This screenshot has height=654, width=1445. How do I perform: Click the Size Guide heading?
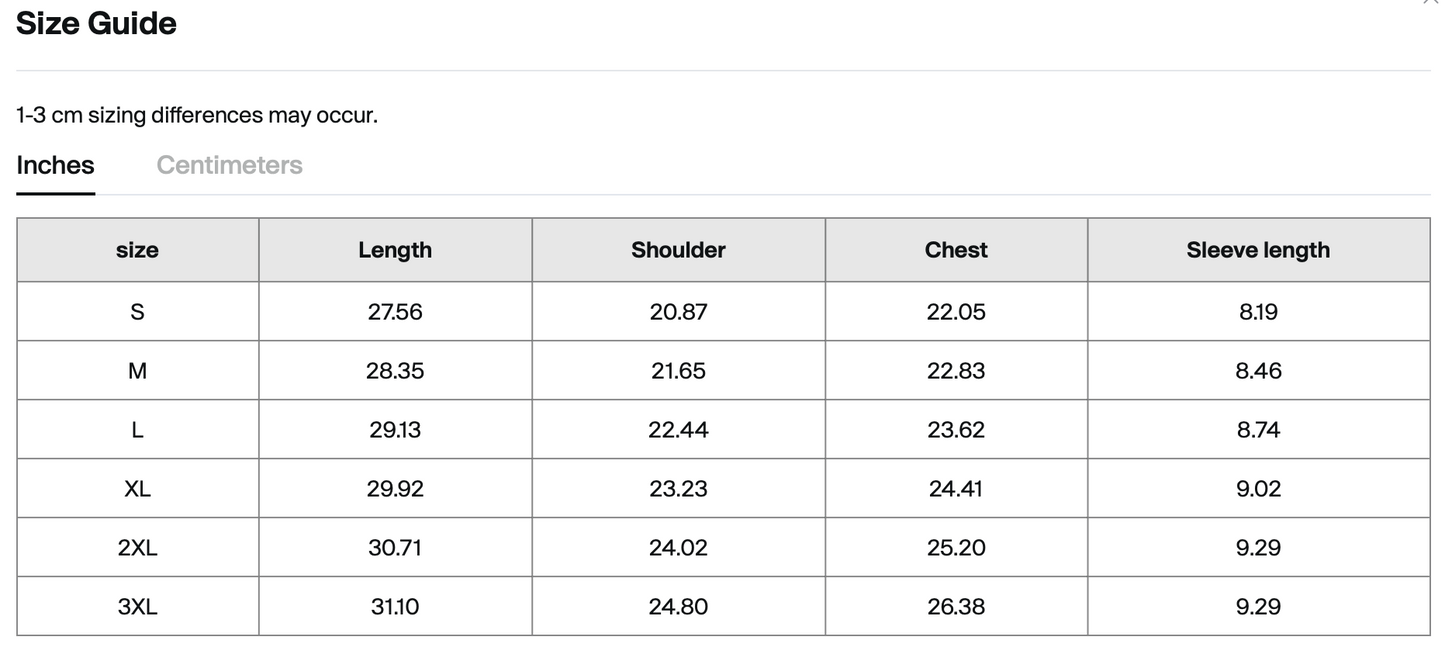click(x=96, y=23)
